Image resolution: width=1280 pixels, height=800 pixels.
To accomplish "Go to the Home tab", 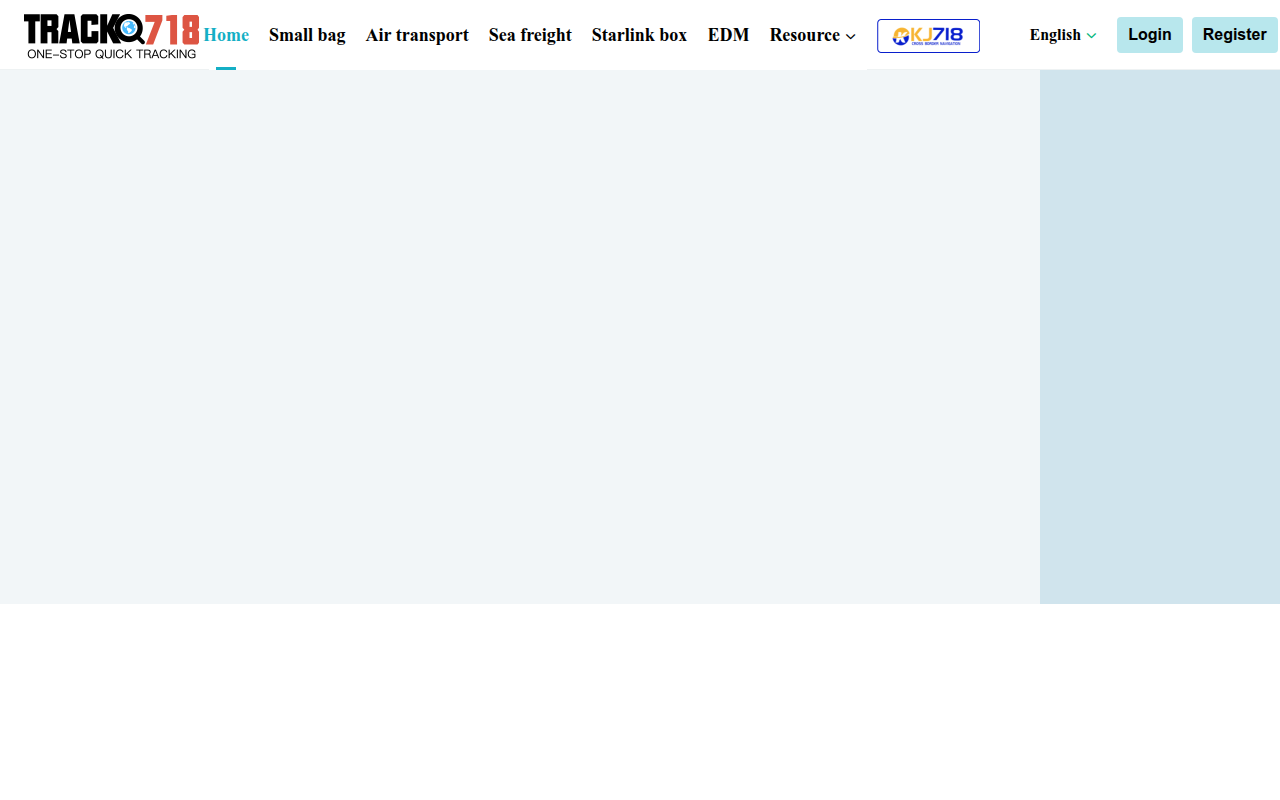I will point(226,35).
